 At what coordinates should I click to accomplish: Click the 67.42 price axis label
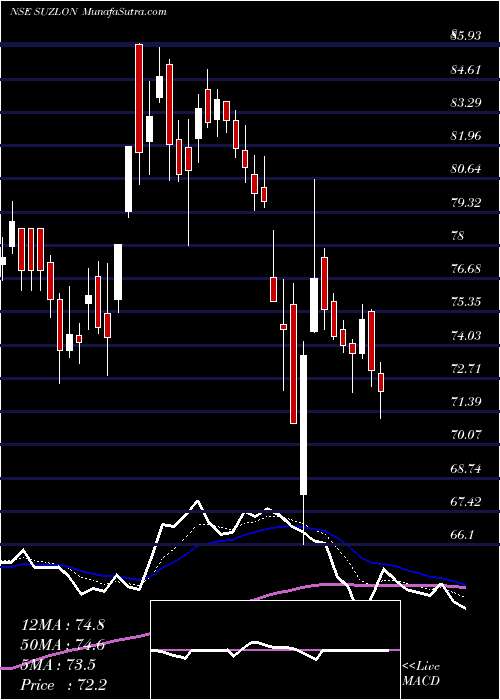coord(466,502)
